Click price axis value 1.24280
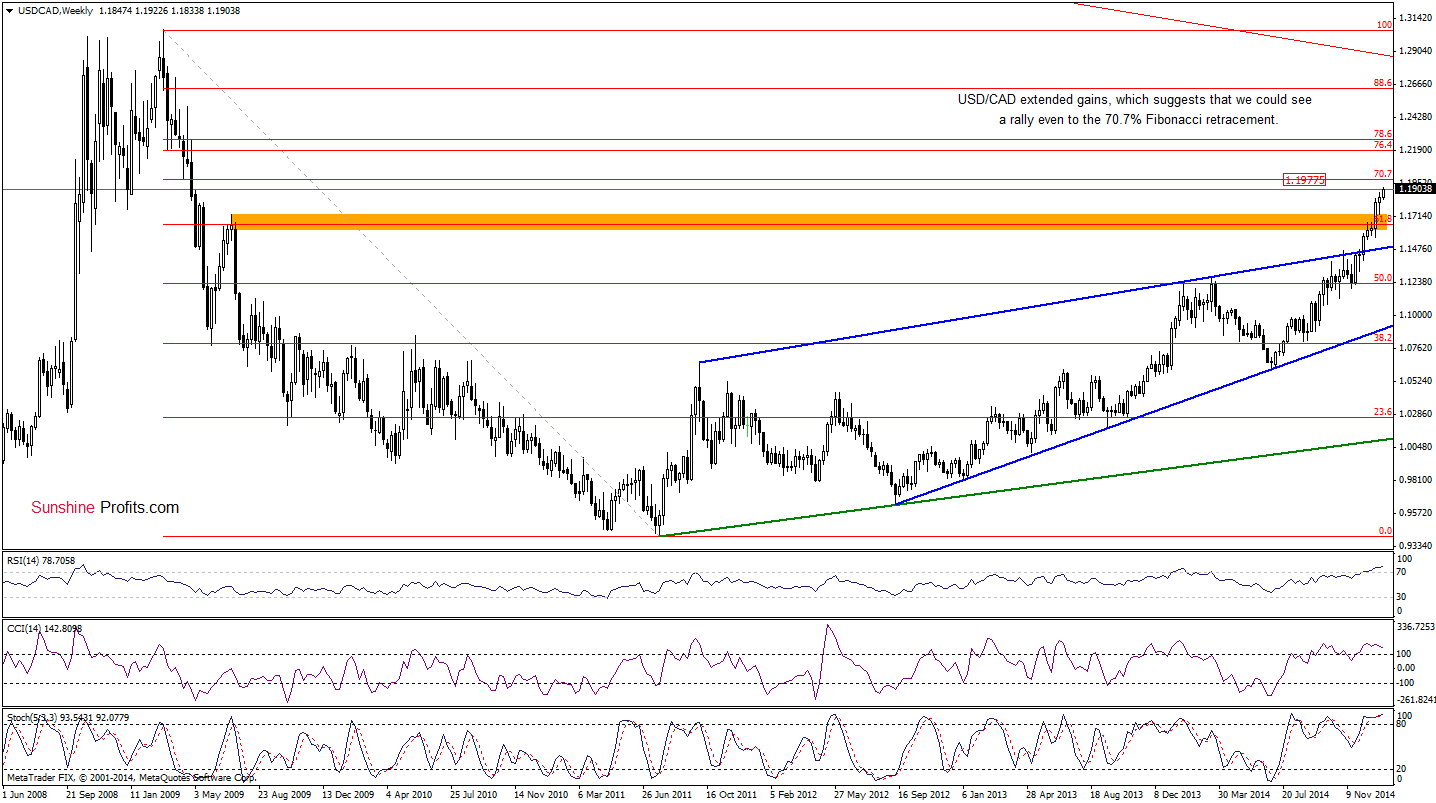Viewport: 1436px width, 803px height. coord(1416,117)
